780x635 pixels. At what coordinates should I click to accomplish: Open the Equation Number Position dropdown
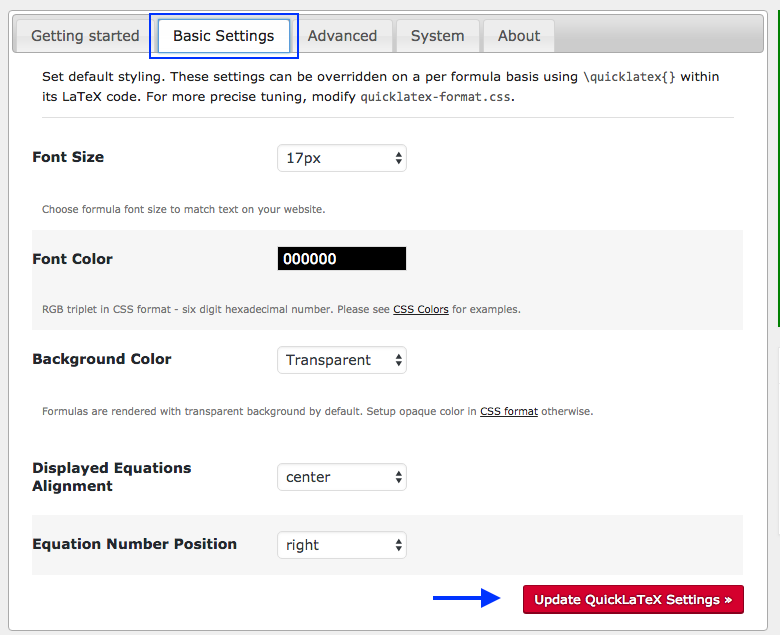click(341, 545)
